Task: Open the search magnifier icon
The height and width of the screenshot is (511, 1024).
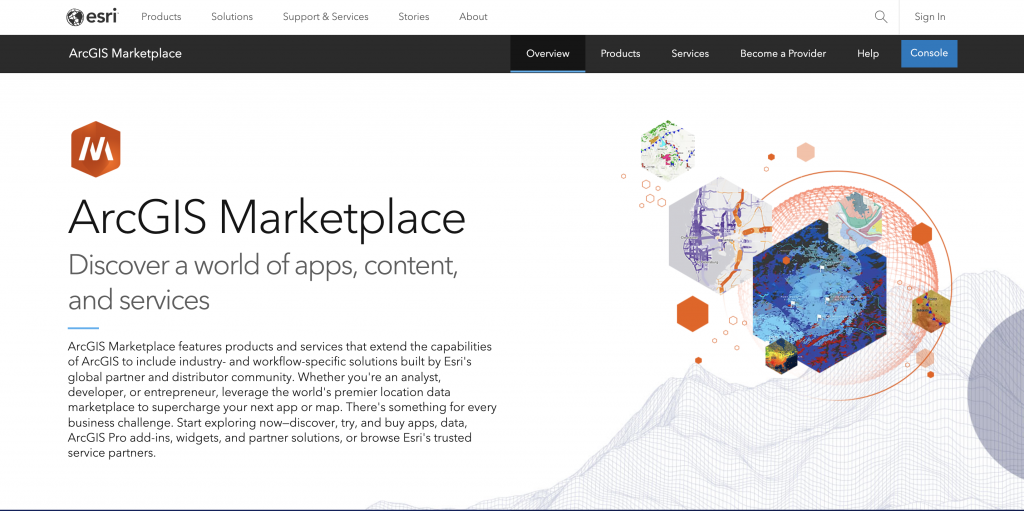Action: (880, 17)
